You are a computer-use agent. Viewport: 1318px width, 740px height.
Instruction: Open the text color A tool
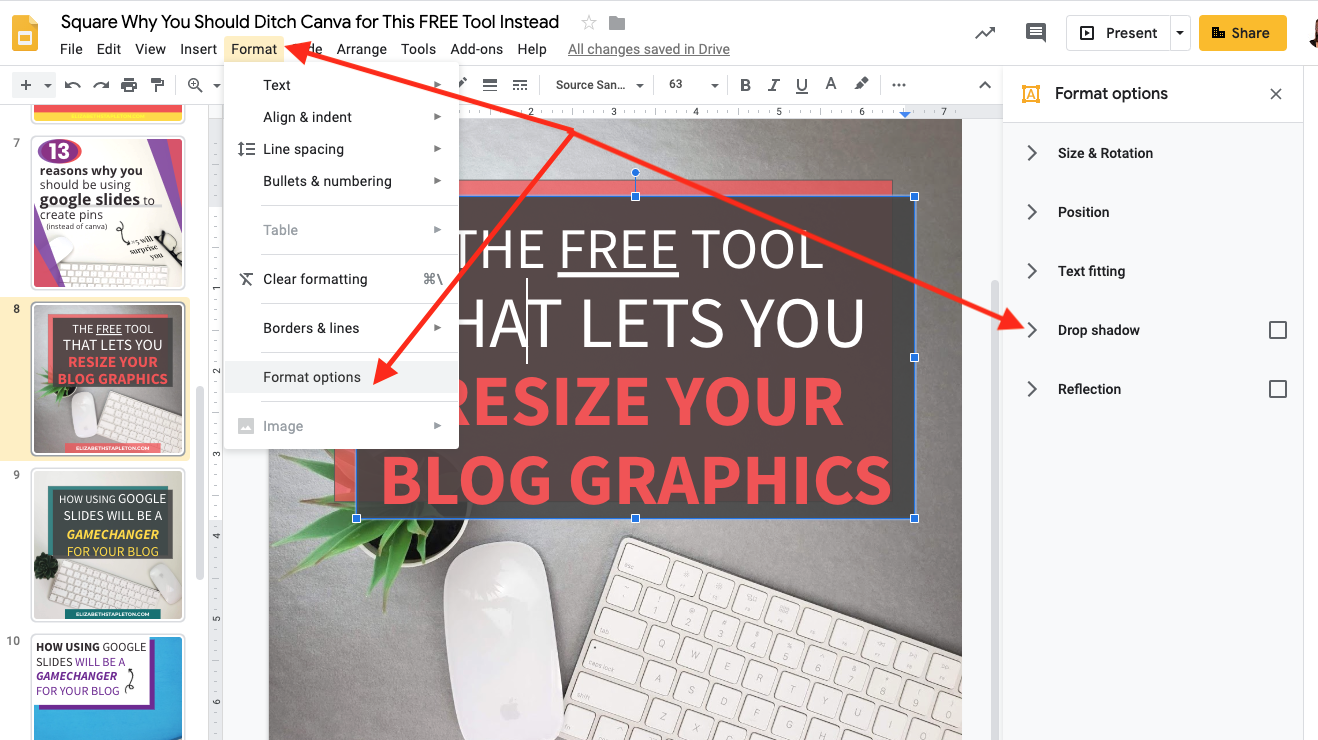coord(832,85)
